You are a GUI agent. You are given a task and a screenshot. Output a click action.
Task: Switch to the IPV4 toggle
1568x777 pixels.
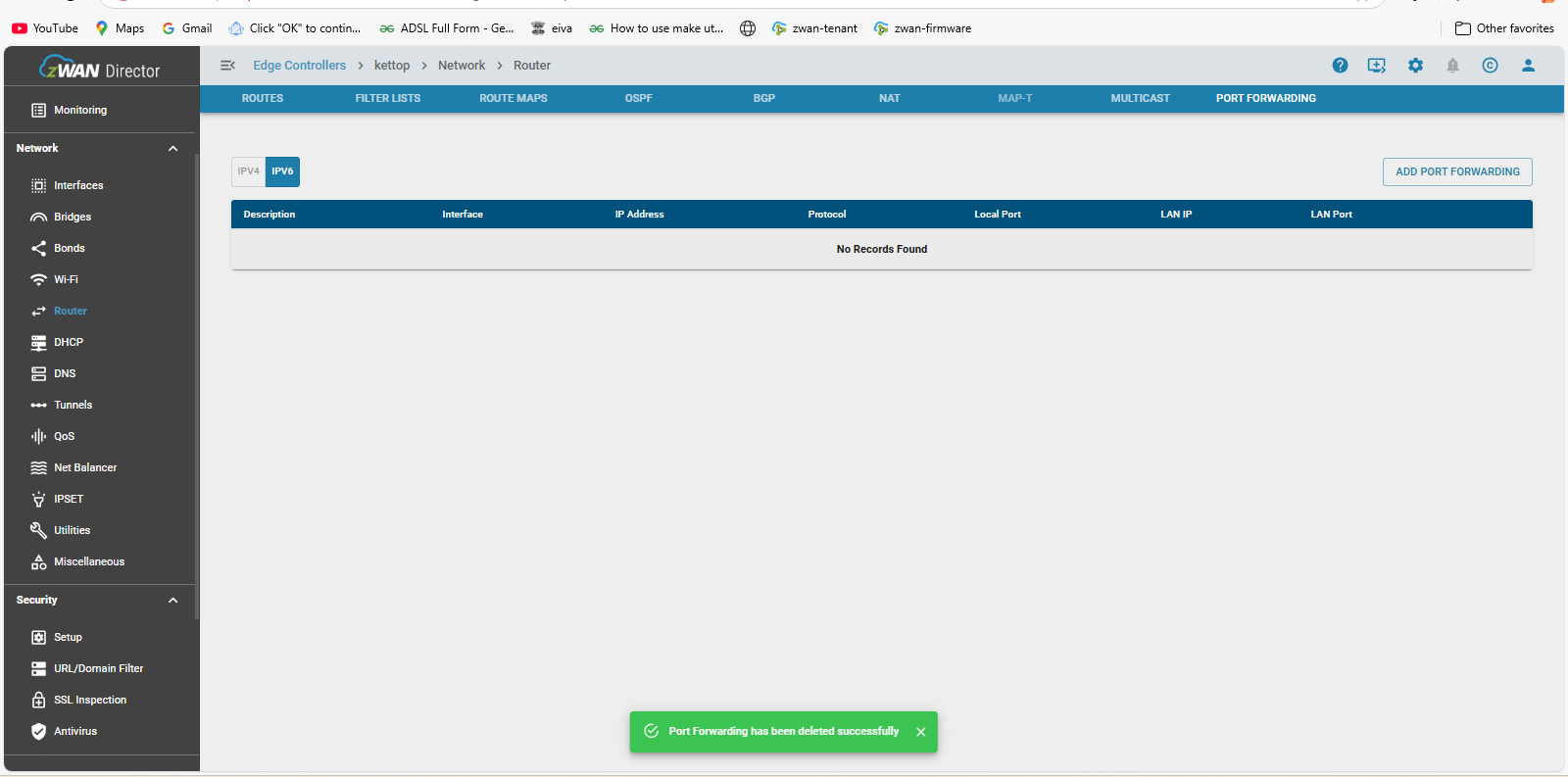pyautogui.click(x=248, y=171)
